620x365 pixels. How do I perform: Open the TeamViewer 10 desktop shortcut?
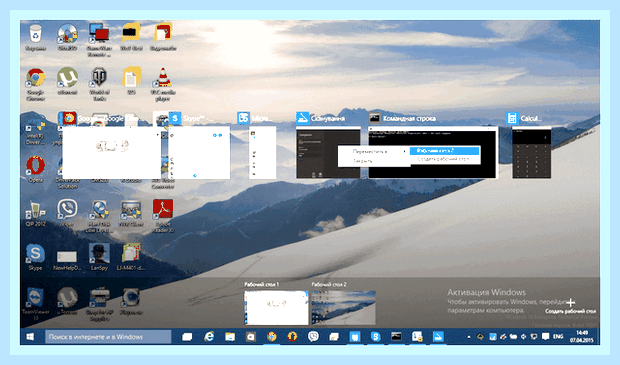tap(36, 304)
